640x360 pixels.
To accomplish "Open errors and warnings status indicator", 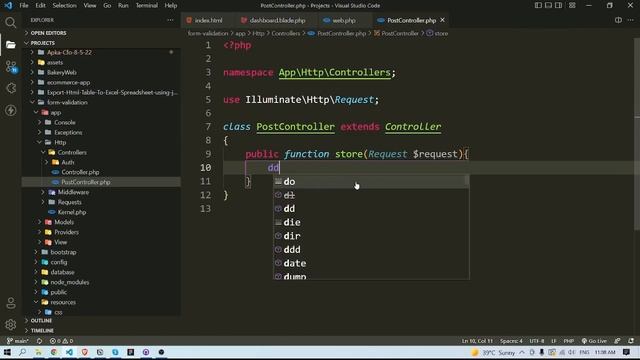I will [61, 341].
